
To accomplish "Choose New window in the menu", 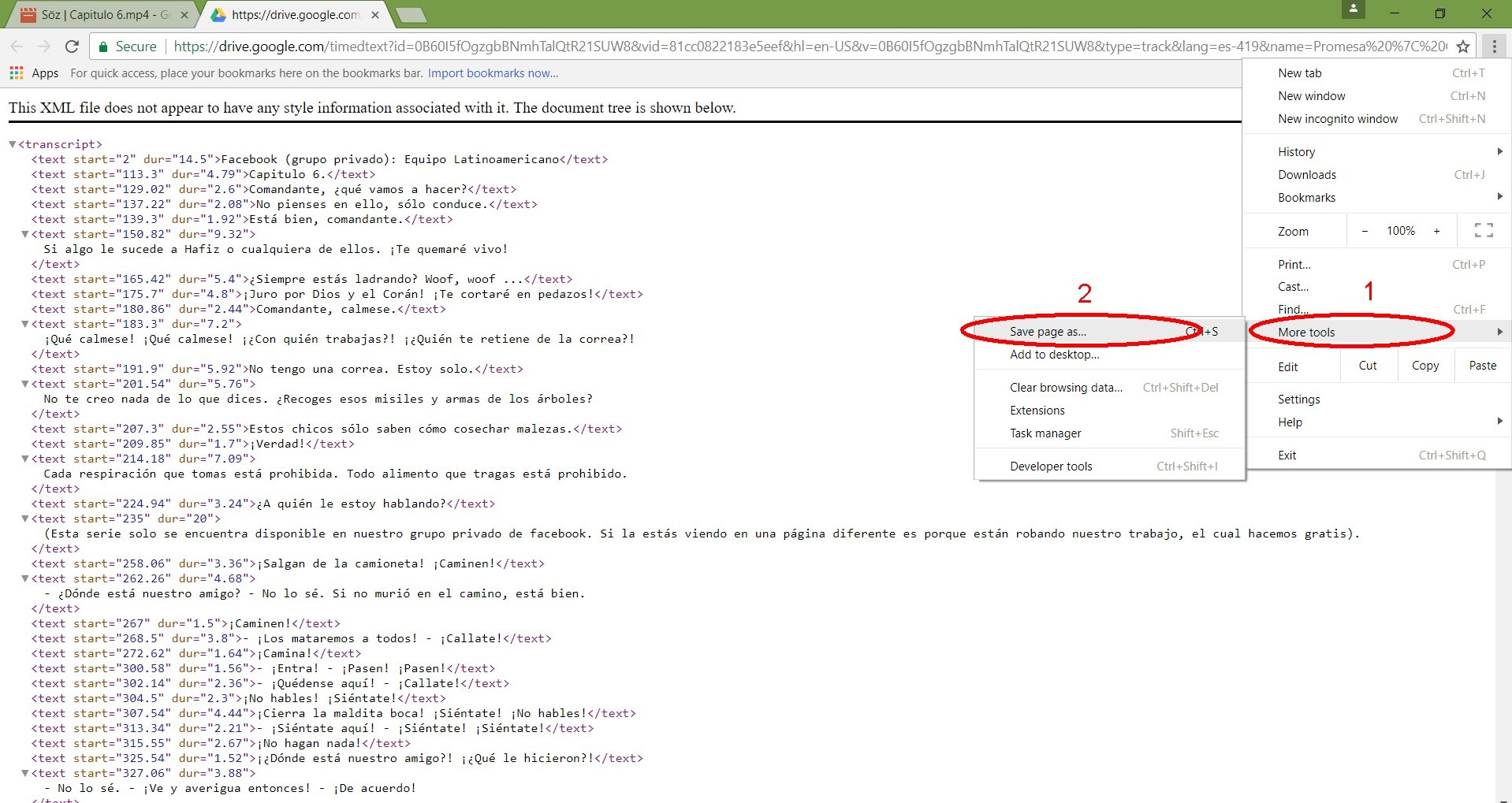I will pyautogui.click(x=1377, y=96).
